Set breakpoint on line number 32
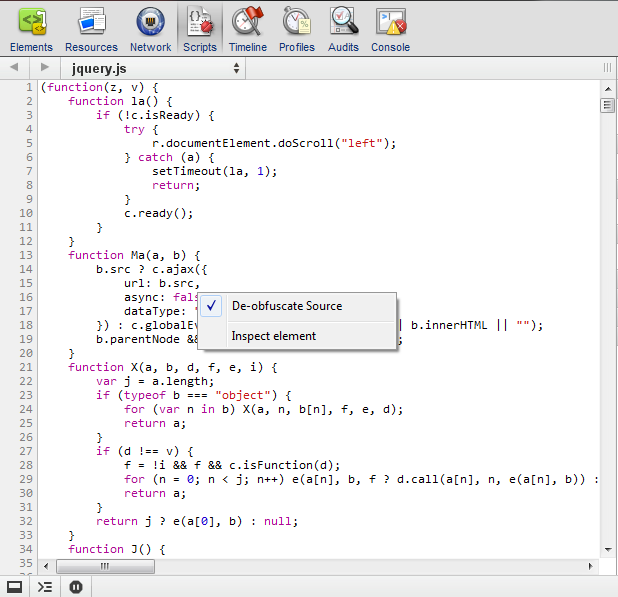The height and width of the screenshot is (597, 618). coord(26,521)
